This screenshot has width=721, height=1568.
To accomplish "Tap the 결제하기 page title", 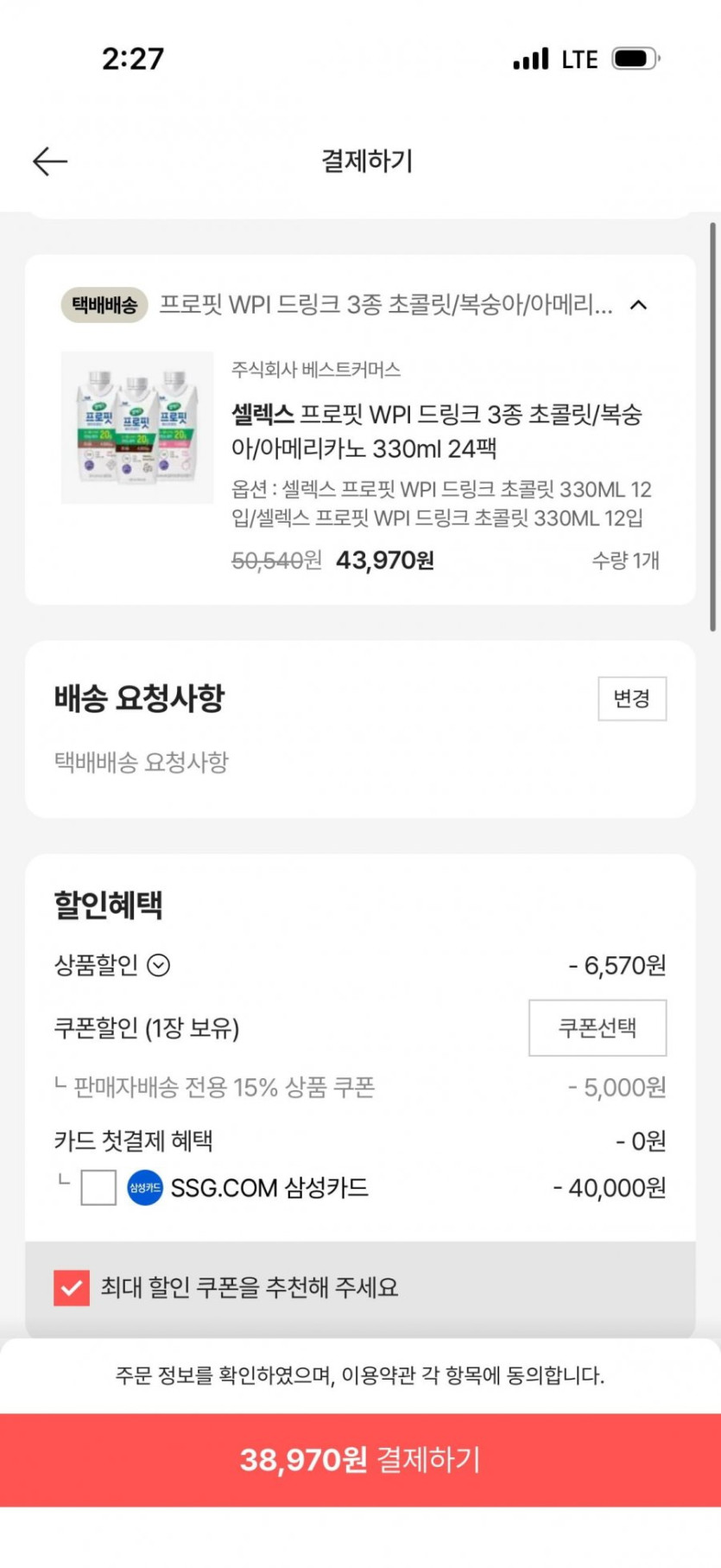I will 367,161.
